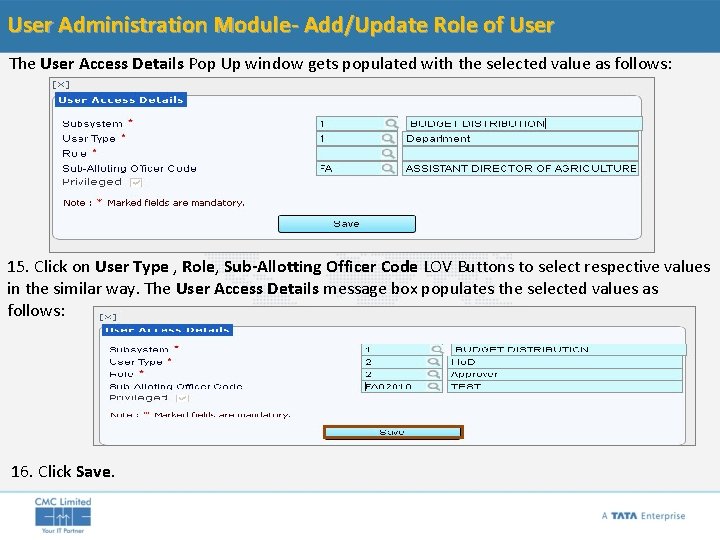Click User Access Details title of lower dialog
Screen dimensions: 720x540
168,330
